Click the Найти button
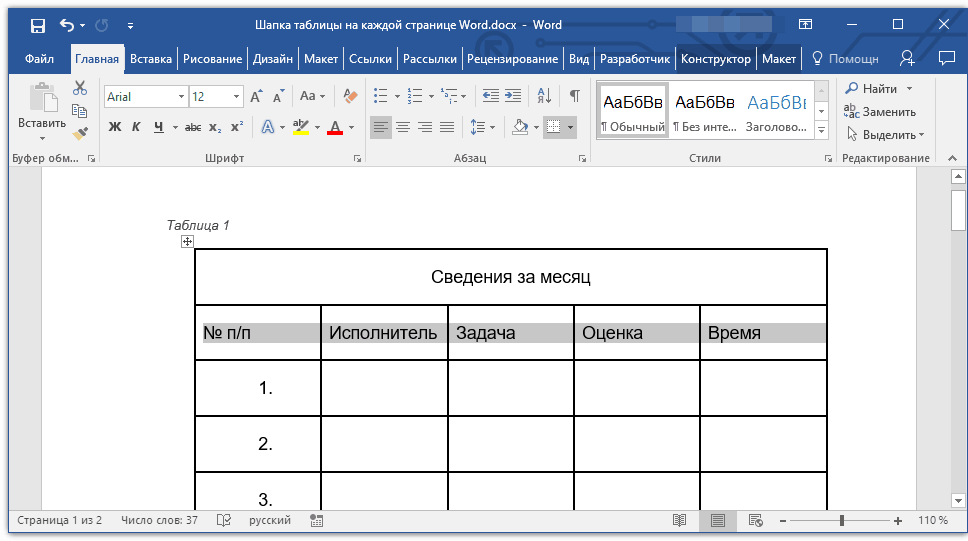The height and width of the screenshot is (541, 968). pos(878,89)
